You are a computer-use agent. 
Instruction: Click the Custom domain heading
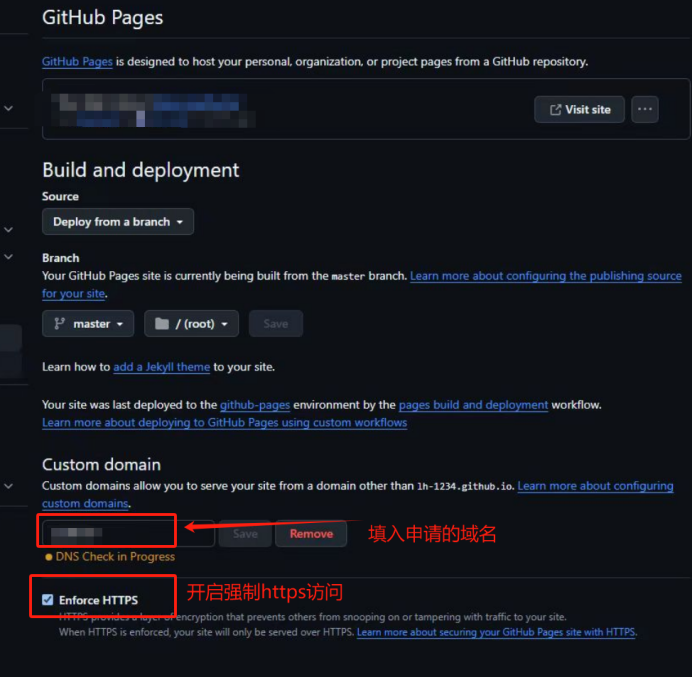point(102,465)
